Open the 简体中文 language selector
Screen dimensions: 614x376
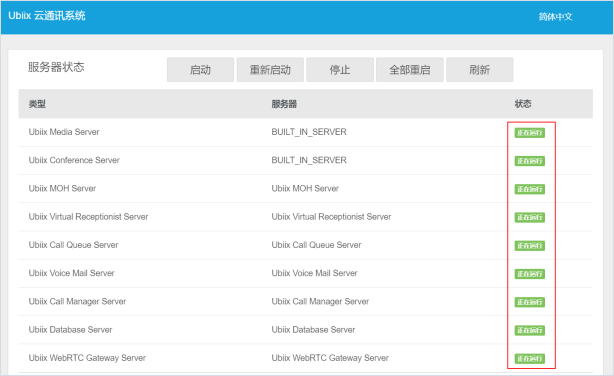pos(555,17)
